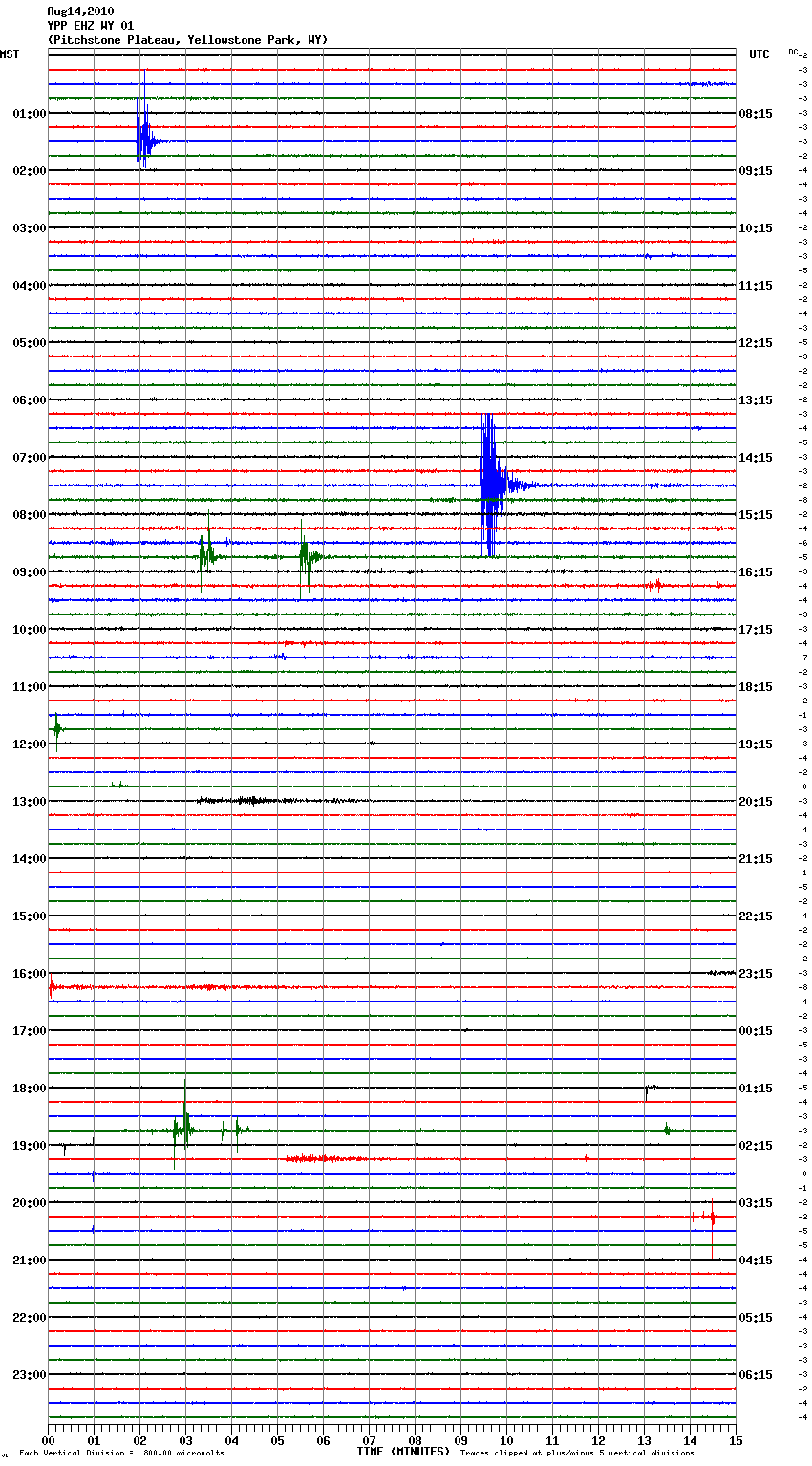
Task: Select the 17:00 MST time label
Action: pos(30,1031)
